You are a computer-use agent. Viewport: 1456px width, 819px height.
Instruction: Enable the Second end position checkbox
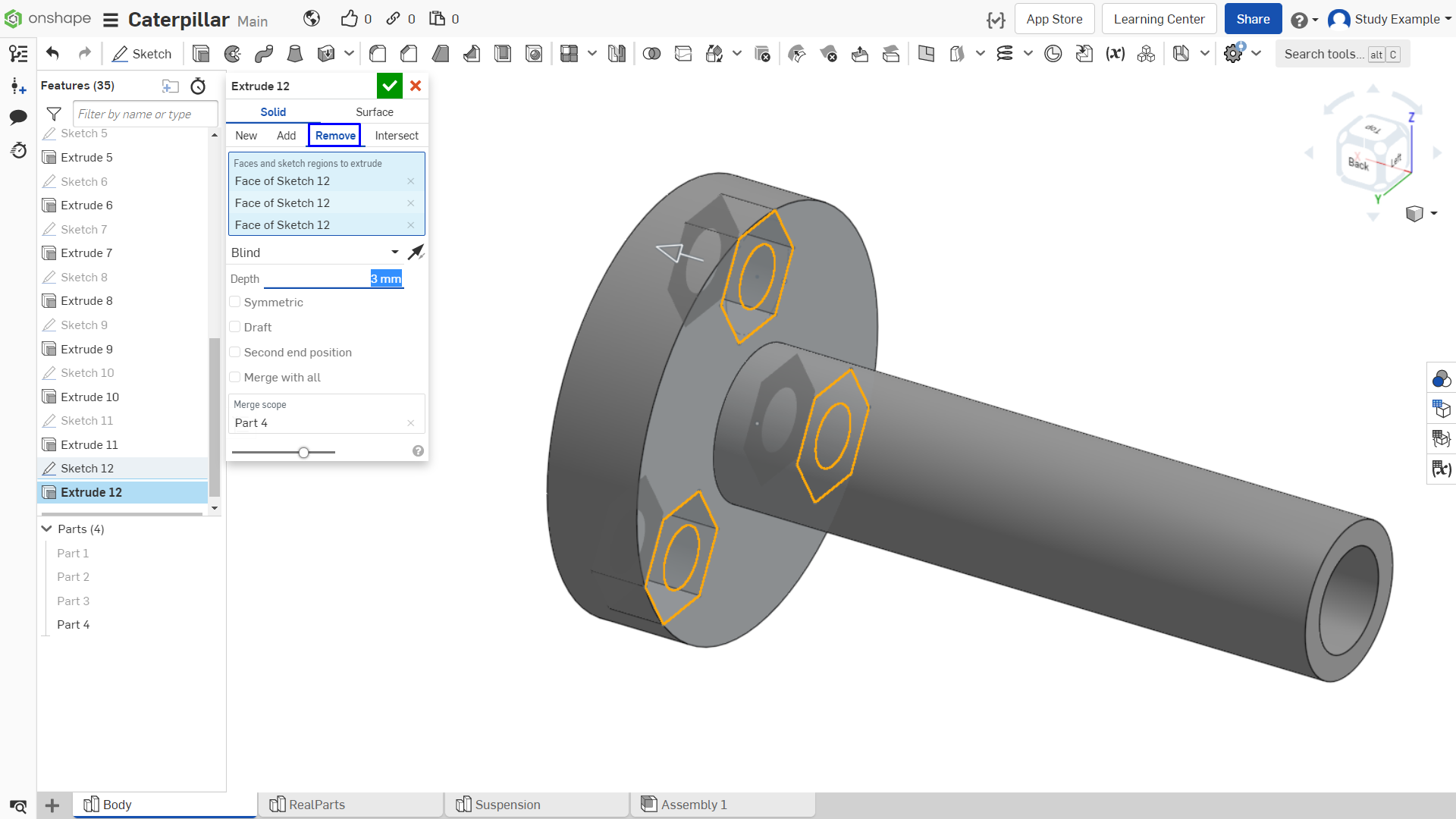click(x=235, y=352)
